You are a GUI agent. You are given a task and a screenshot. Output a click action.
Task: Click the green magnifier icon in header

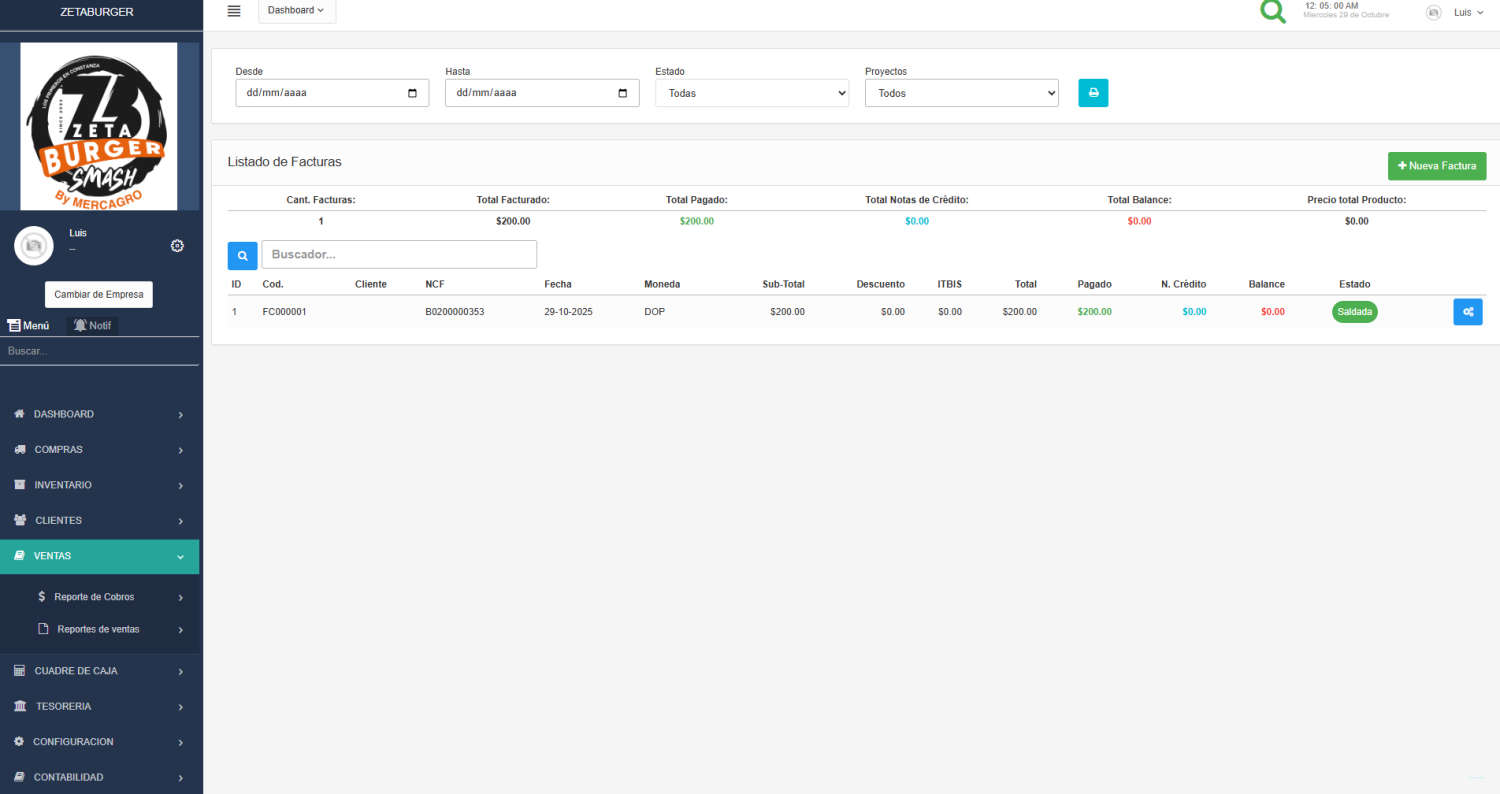[x=1273, y=11]
